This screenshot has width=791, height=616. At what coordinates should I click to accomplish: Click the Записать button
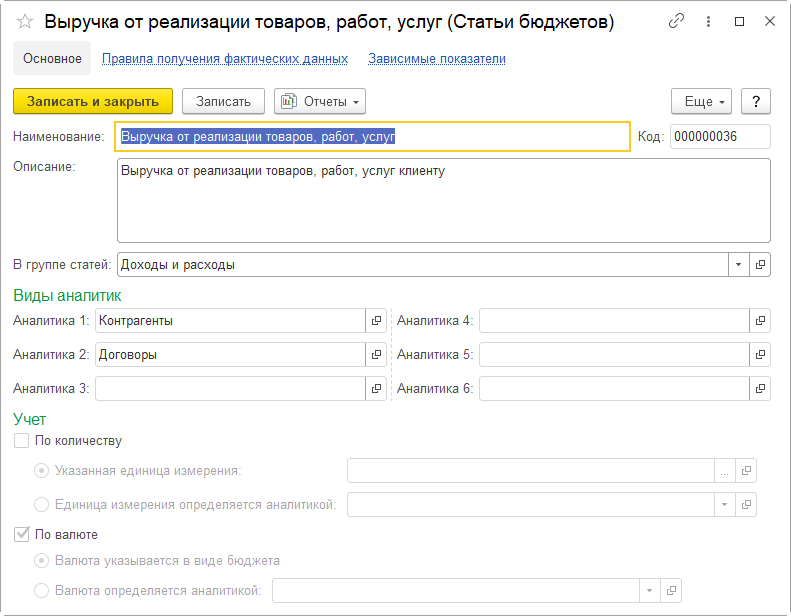coord(223,101)
